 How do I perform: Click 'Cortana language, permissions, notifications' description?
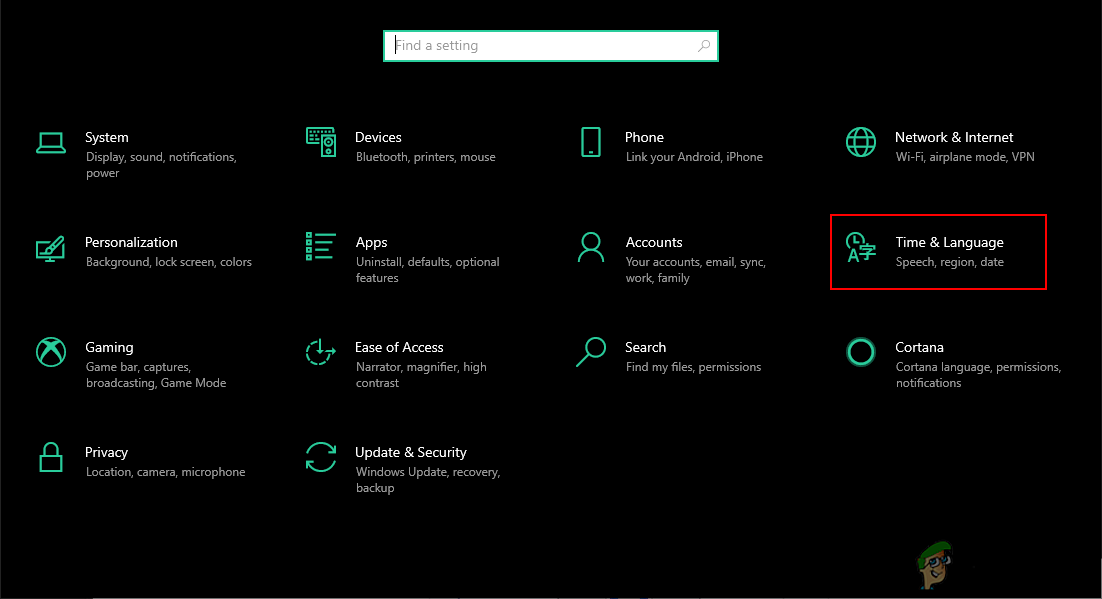978,375
